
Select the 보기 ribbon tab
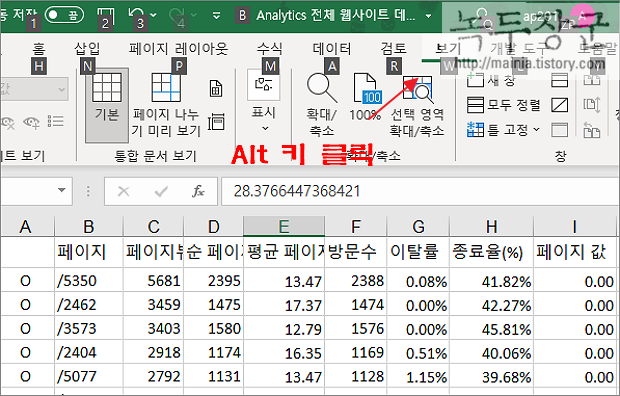click(x=448, y=49)
